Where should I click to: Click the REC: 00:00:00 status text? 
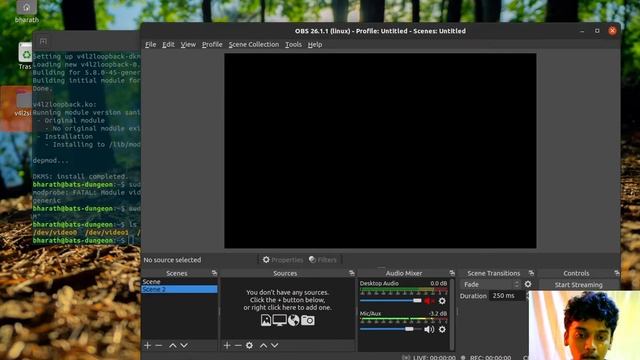490,358
